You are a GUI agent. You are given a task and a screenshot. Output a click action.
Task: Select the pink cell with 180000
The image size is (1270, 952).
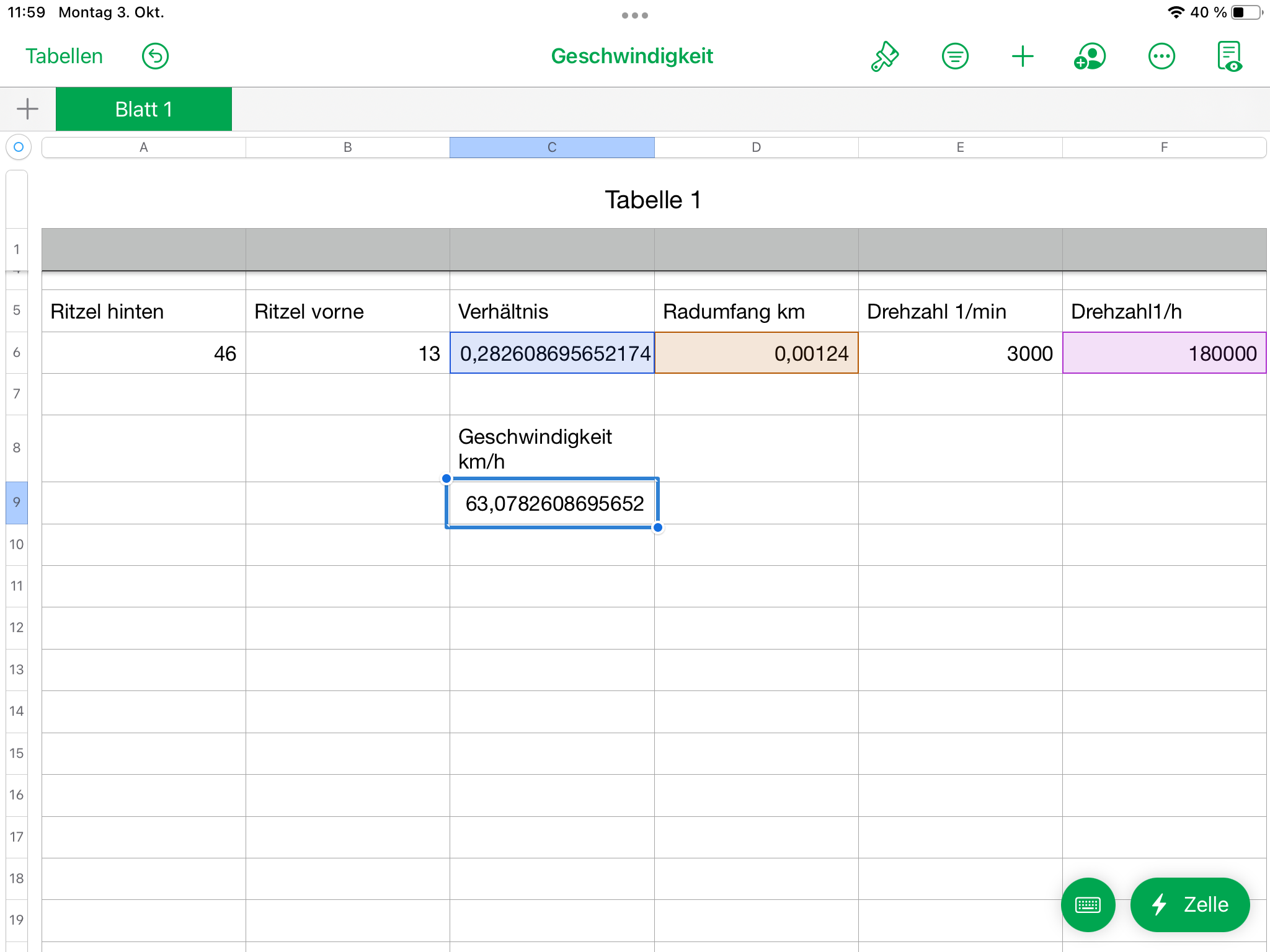click(1164, 353)
